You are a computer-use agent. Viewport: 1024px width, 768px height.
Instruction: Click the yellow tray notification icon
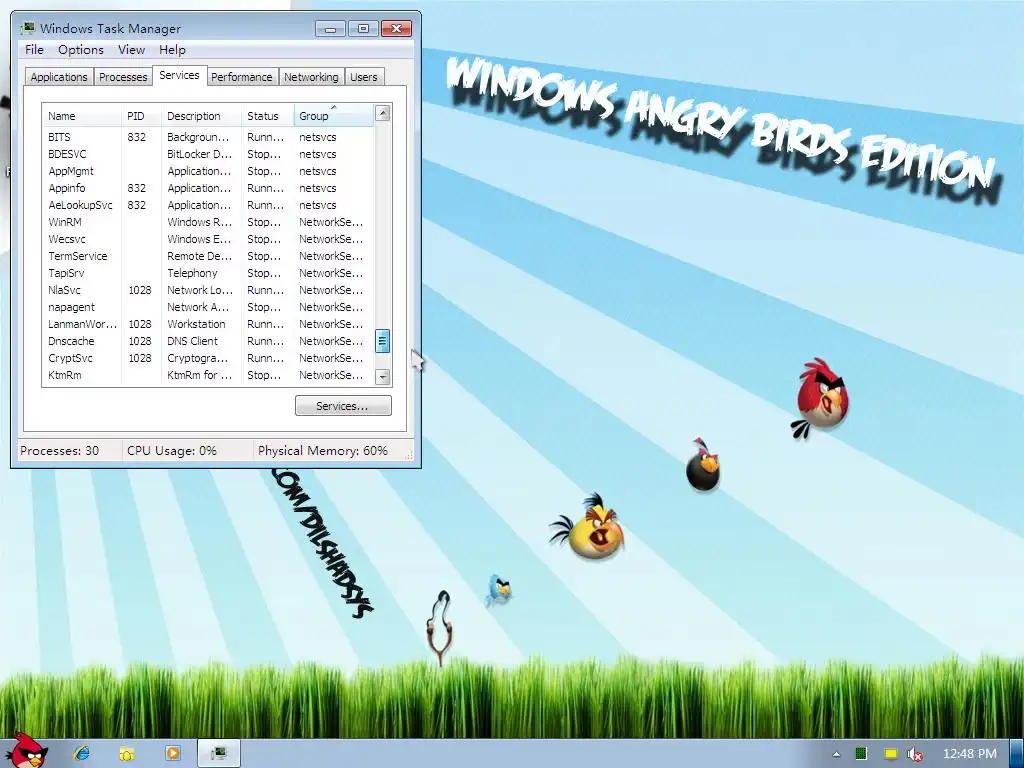[890, 754]
